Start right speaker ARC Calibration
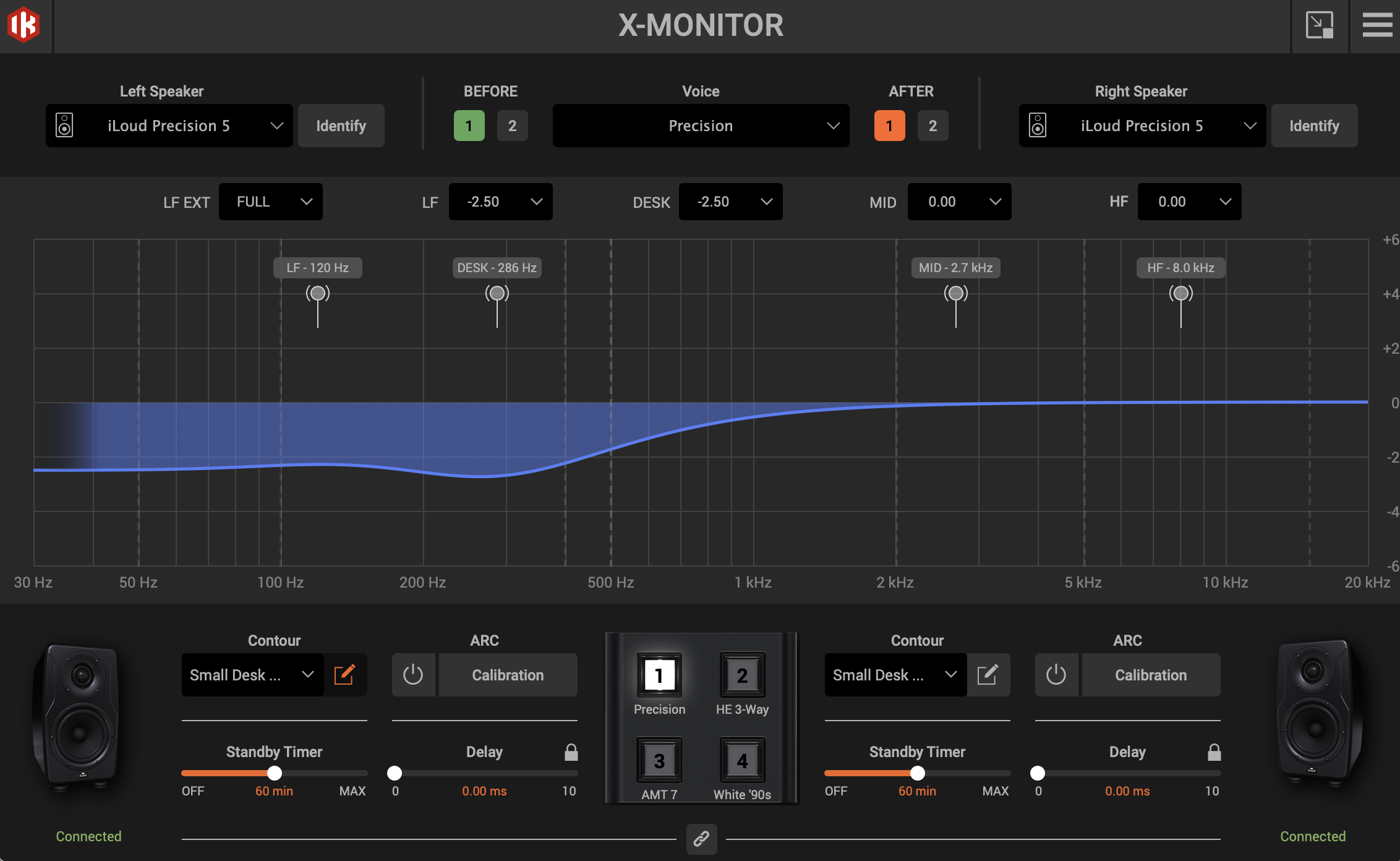 [x=1151, y=675]
